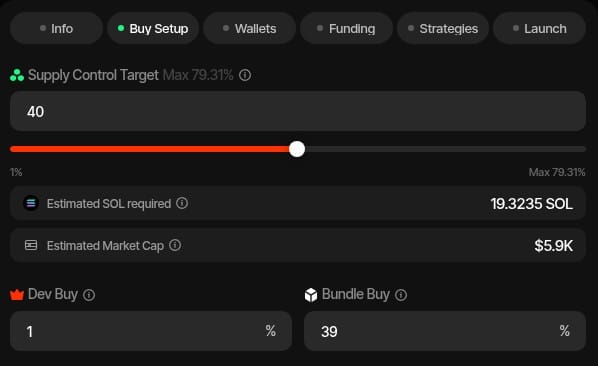The image size is (598, 366).
Task: Click the Estimated SOL required label
Action: coord(109,204)
